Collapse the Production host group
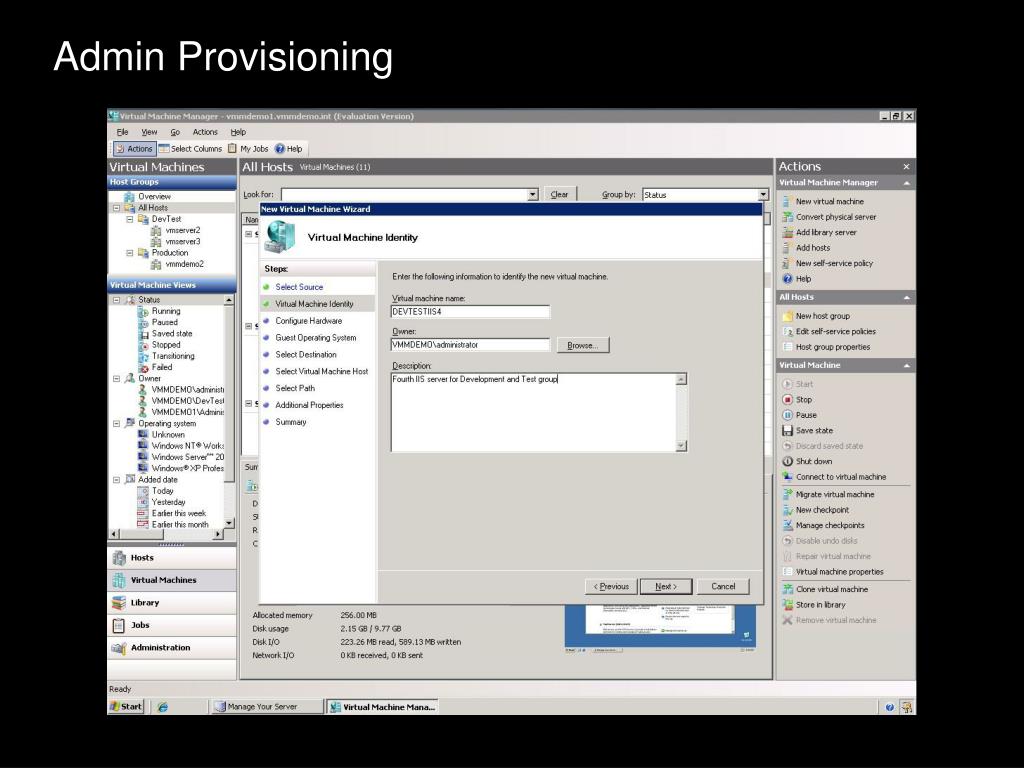1024x768 pixels. (129, 253)
